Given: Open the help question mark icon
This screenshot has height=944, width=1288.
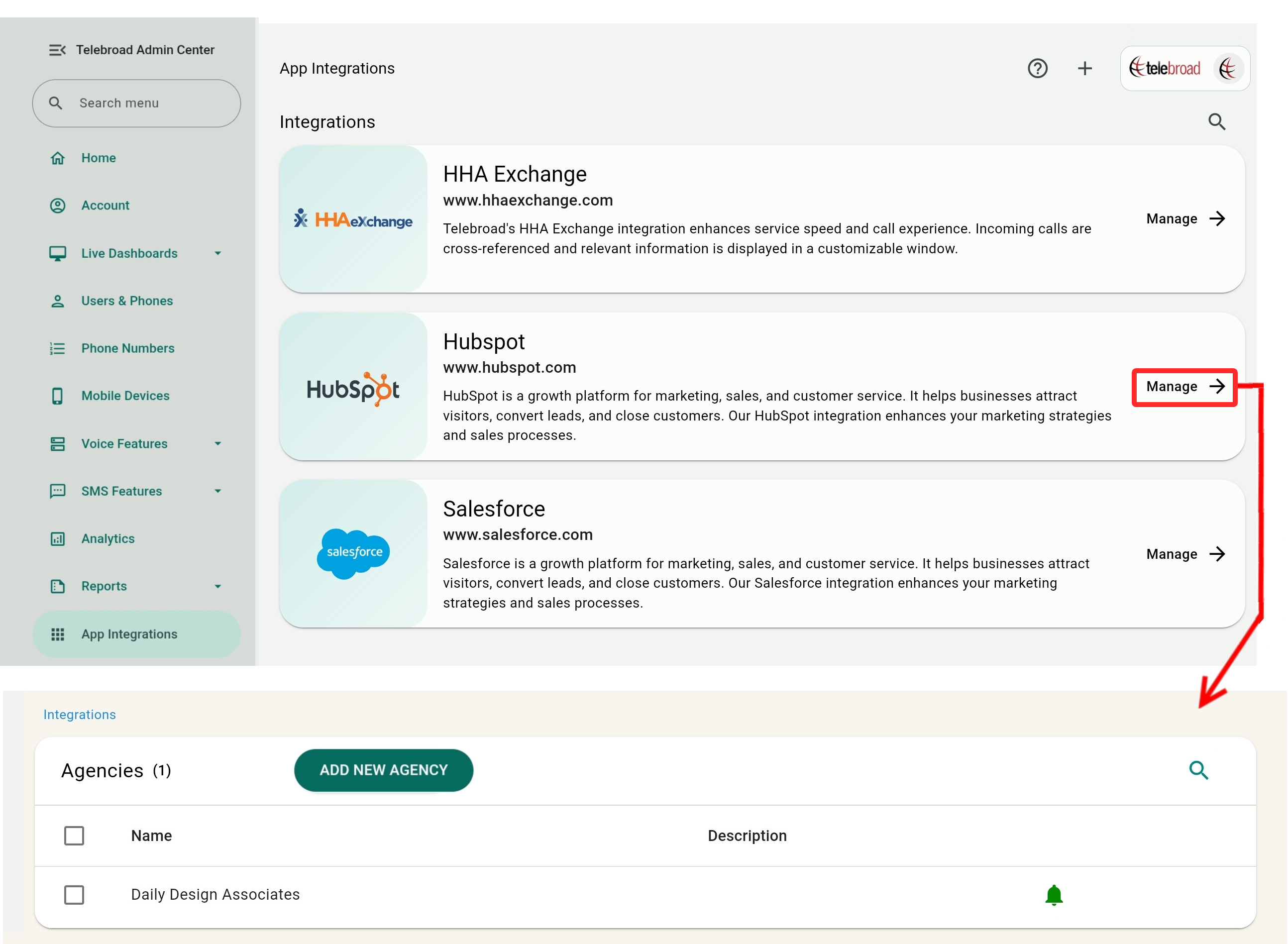Looking at the screenshot, I should (1037, 69).
